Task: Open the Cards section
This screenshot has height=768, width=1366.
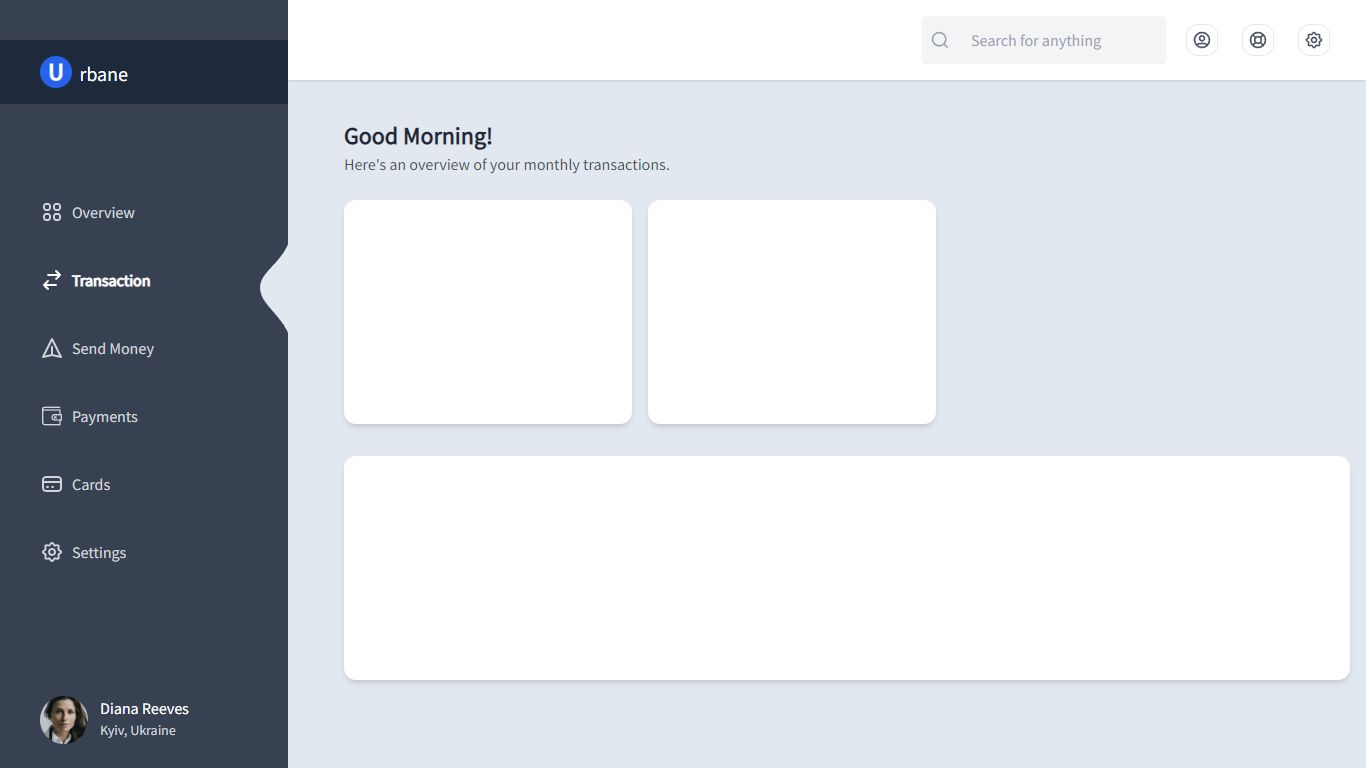Action: 90,484
